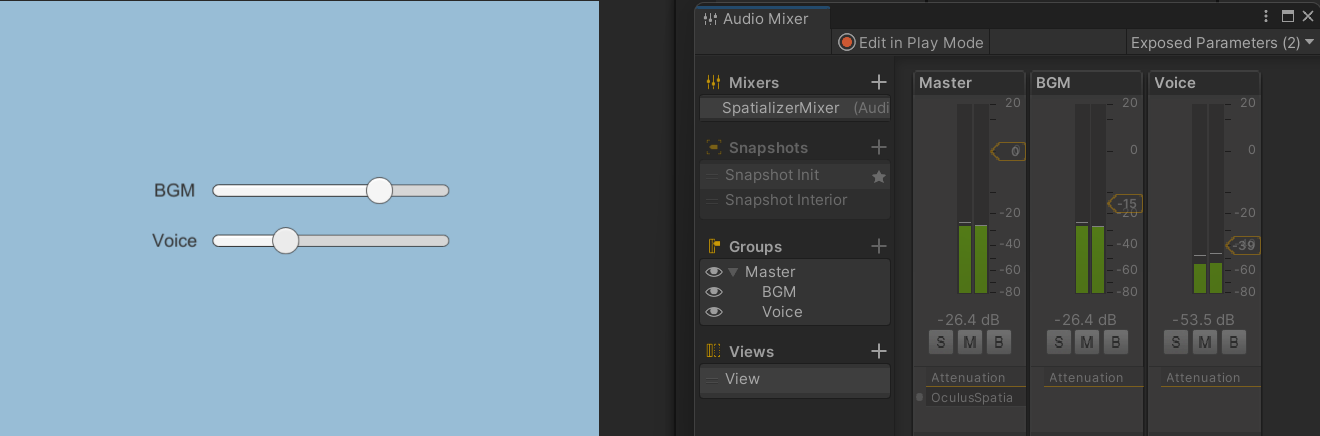Toggle Voice group eye visibility

(x=714, y=312)
